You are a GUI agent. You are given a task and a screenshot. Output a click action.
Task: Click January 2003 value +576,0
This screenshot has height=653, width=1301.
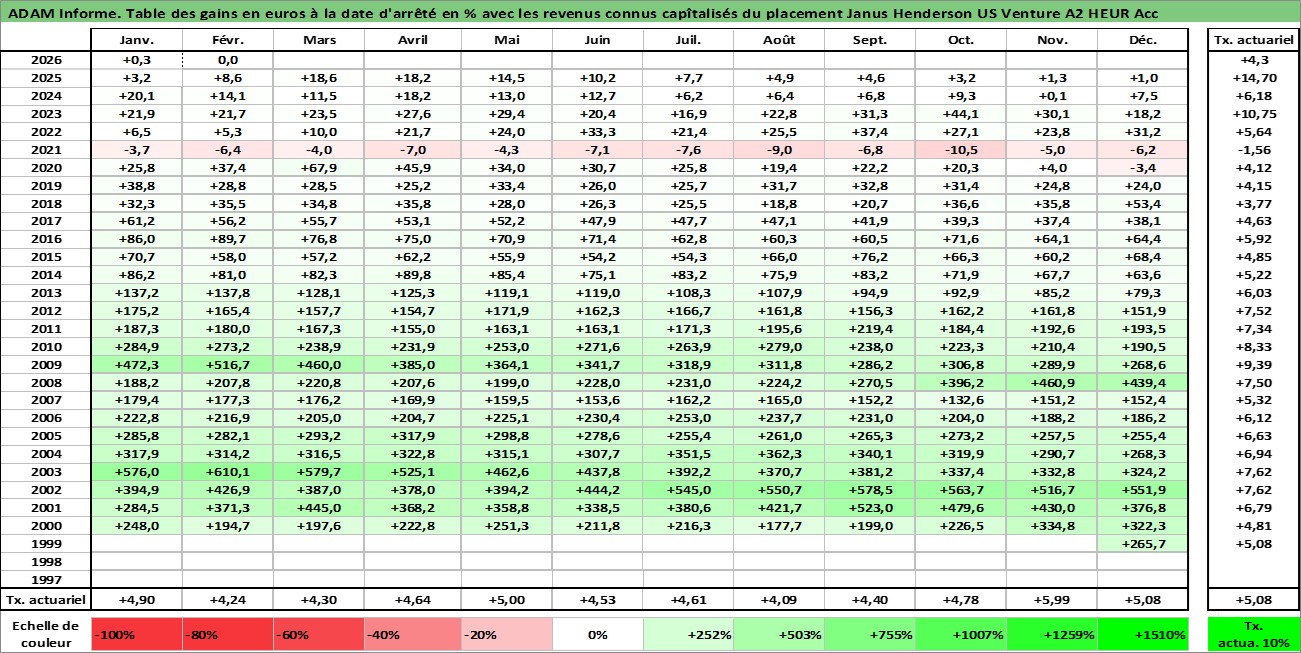tap(136, 472)
